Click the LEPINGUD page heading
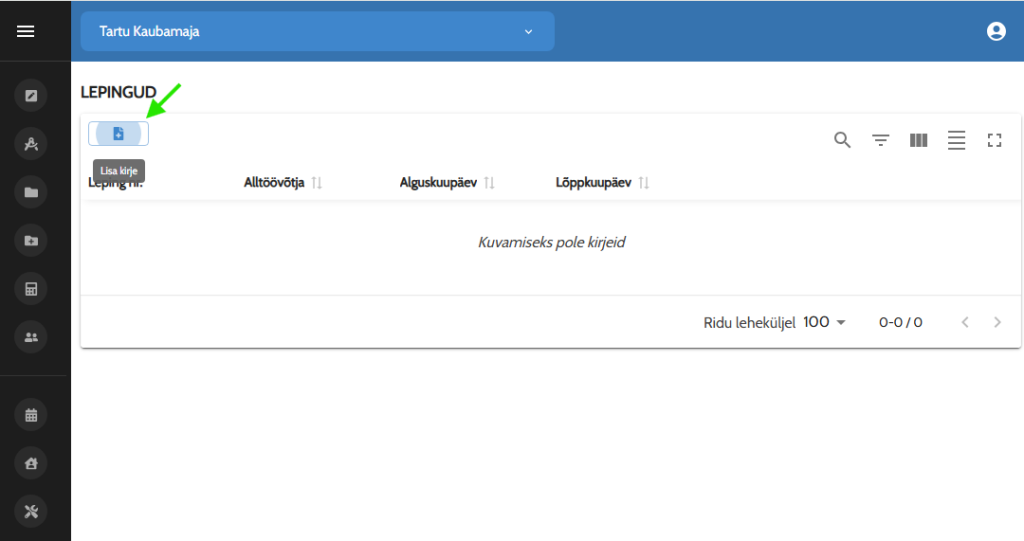The image size is (1024, 541). coord(118,92)
